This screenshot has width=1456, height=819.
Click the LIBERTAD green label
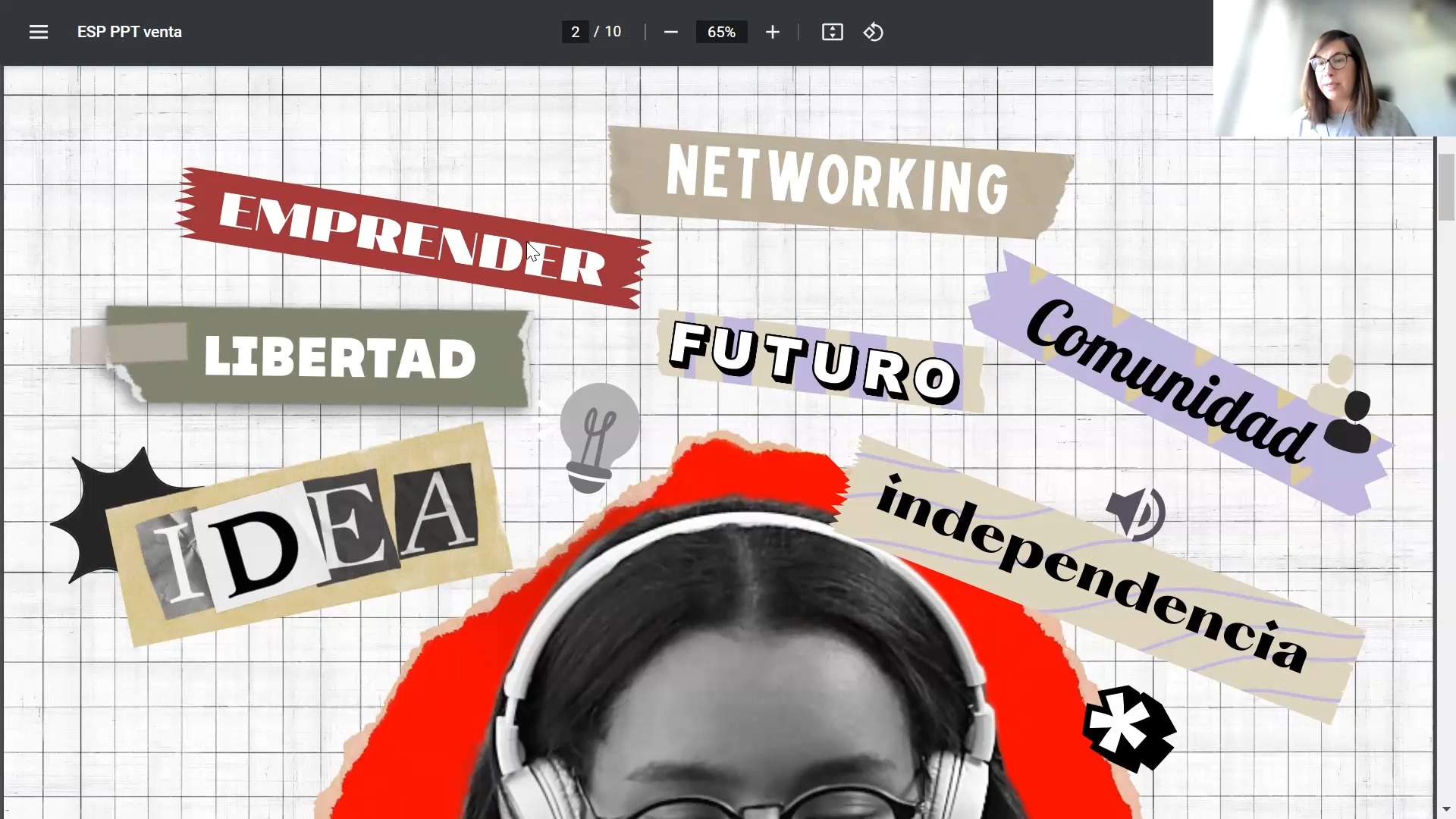(x=339, y=356)
